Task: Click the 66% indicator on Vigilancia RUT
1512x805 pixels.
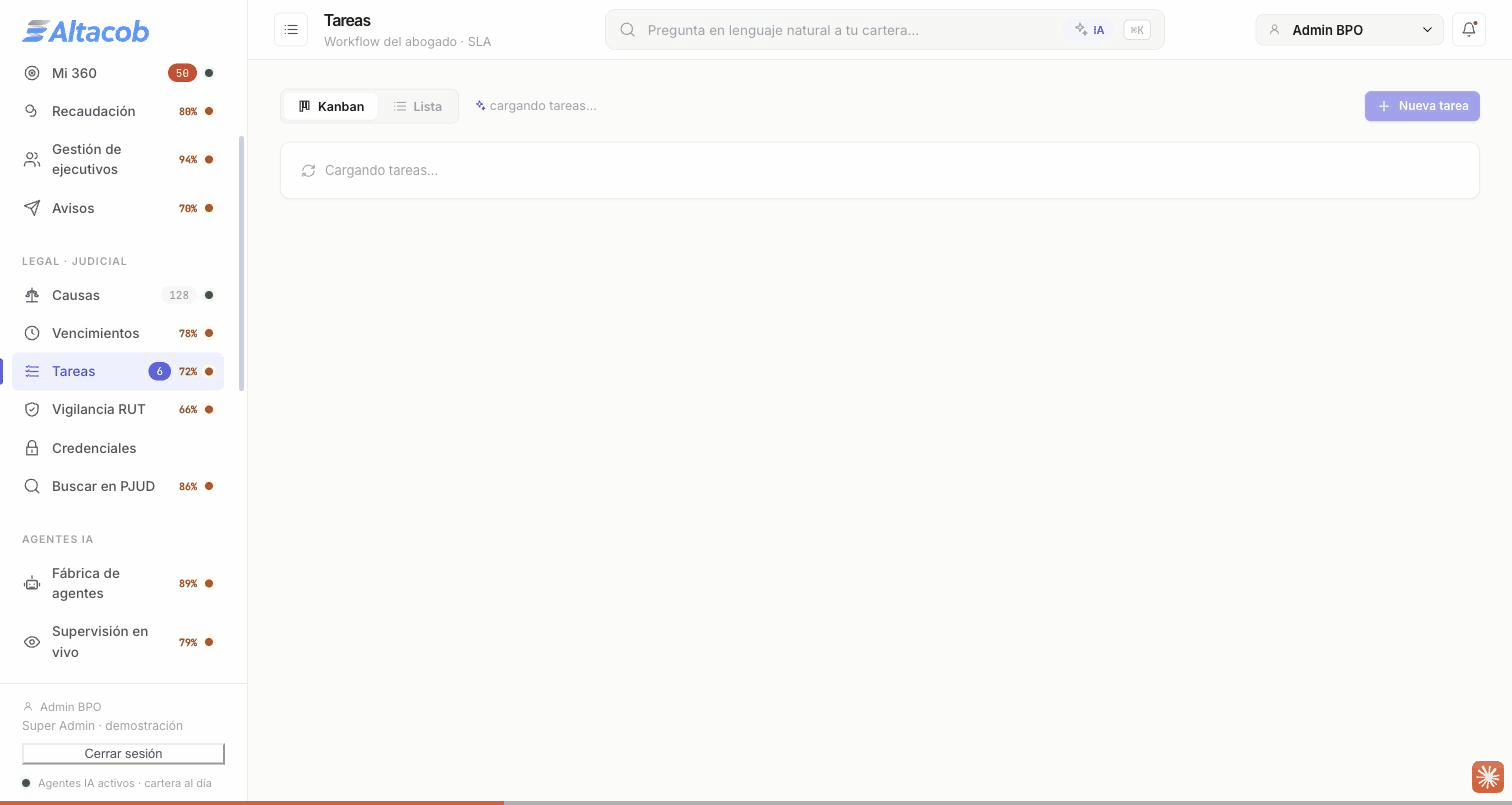Action: (x=188, y=409)
